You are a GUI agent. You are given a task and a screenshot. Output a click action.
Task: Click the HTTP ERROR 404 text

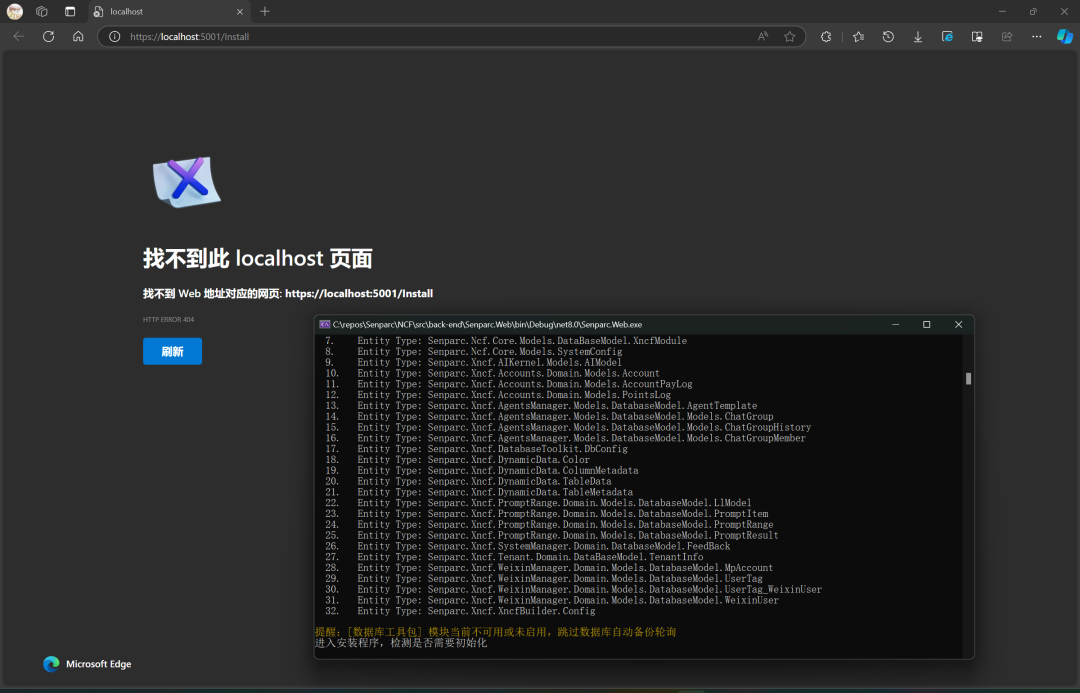coord(168,320)
